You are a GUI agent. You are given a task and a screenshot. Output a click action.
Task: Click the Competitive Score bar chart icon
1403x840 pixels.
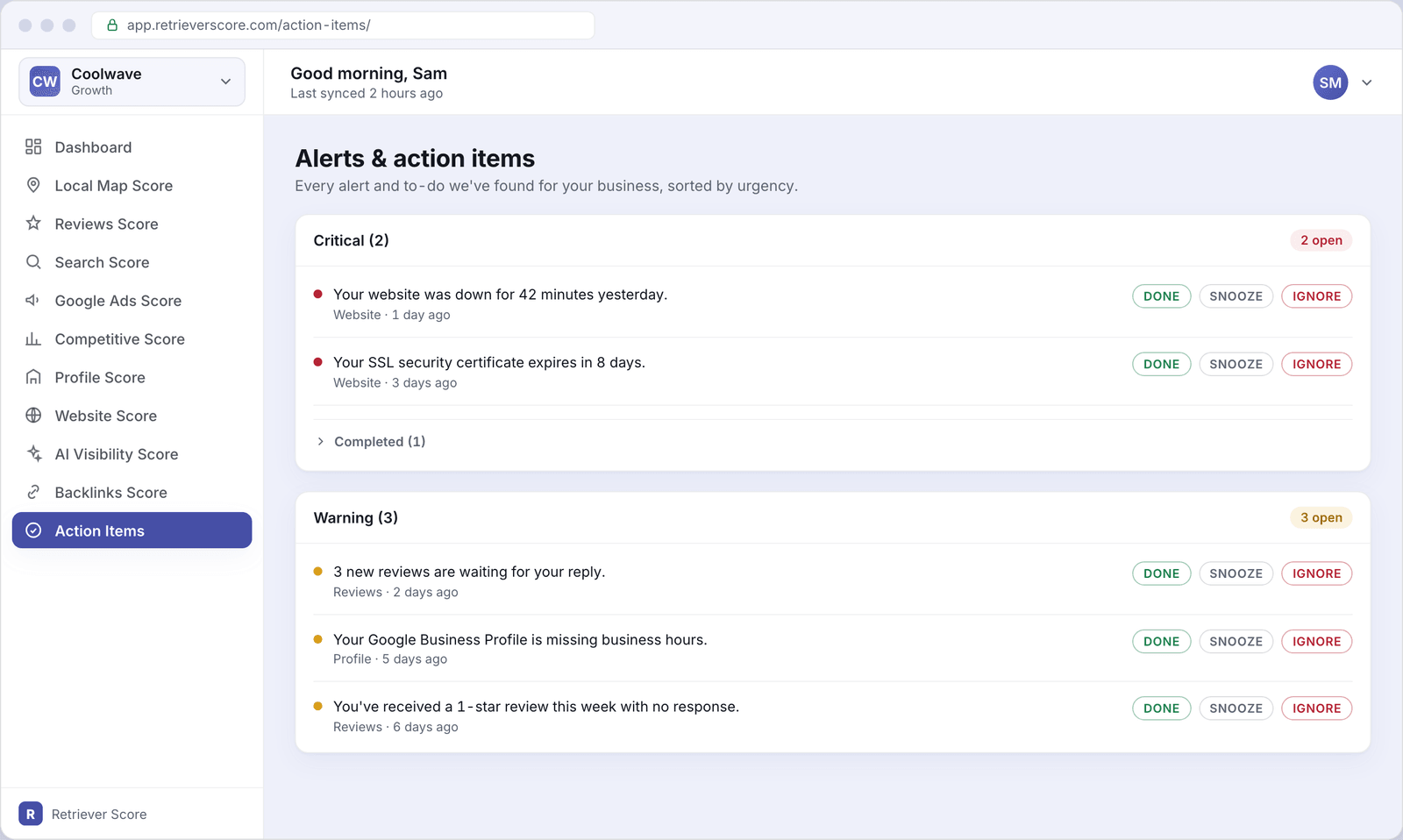33,338
